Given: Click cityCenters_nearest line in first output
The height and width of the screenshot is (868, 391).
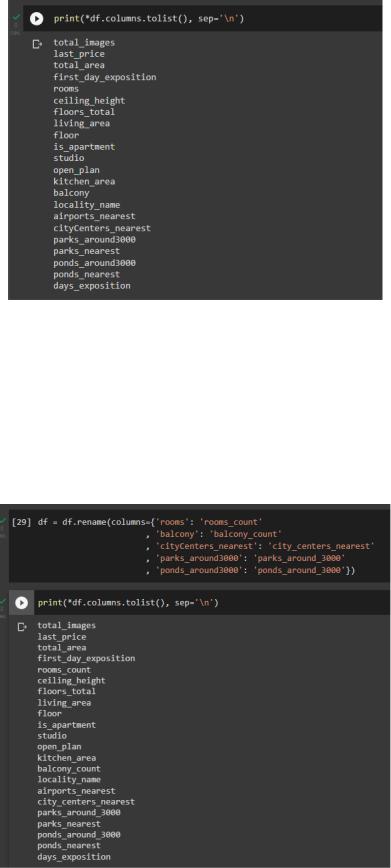Looking at the screenshot, I should pos(102,228).
